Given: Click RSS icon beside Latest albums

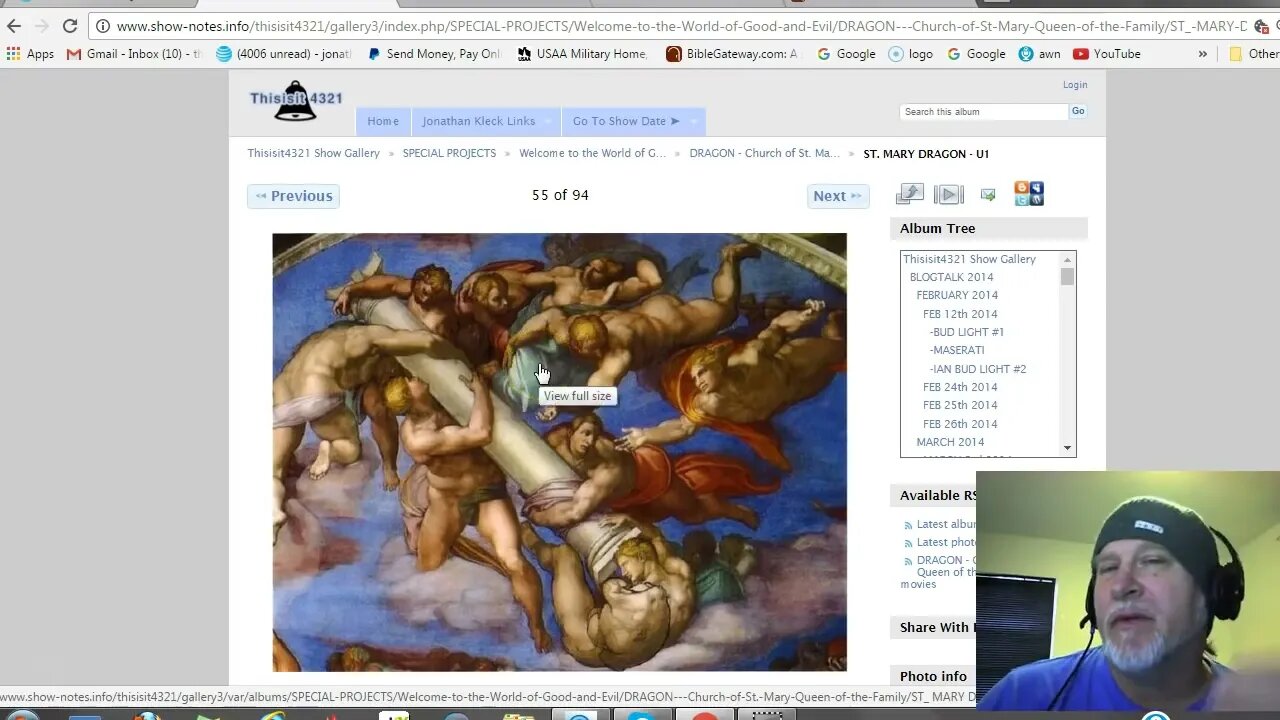Looking at the screenshot, I should (908, 525).
